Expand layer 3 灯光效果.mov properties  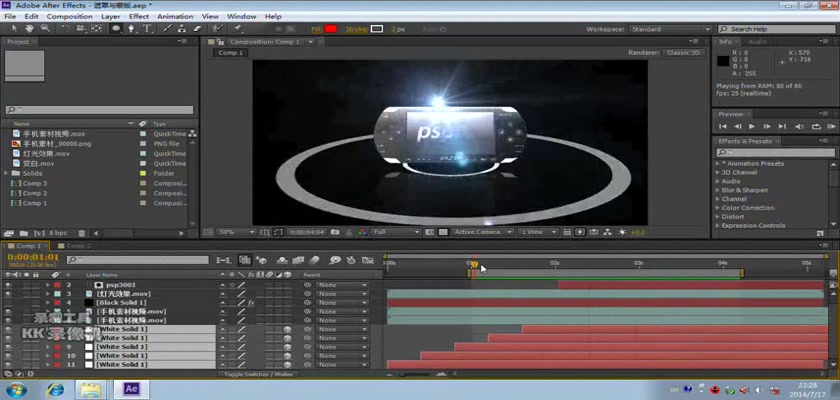48,294
